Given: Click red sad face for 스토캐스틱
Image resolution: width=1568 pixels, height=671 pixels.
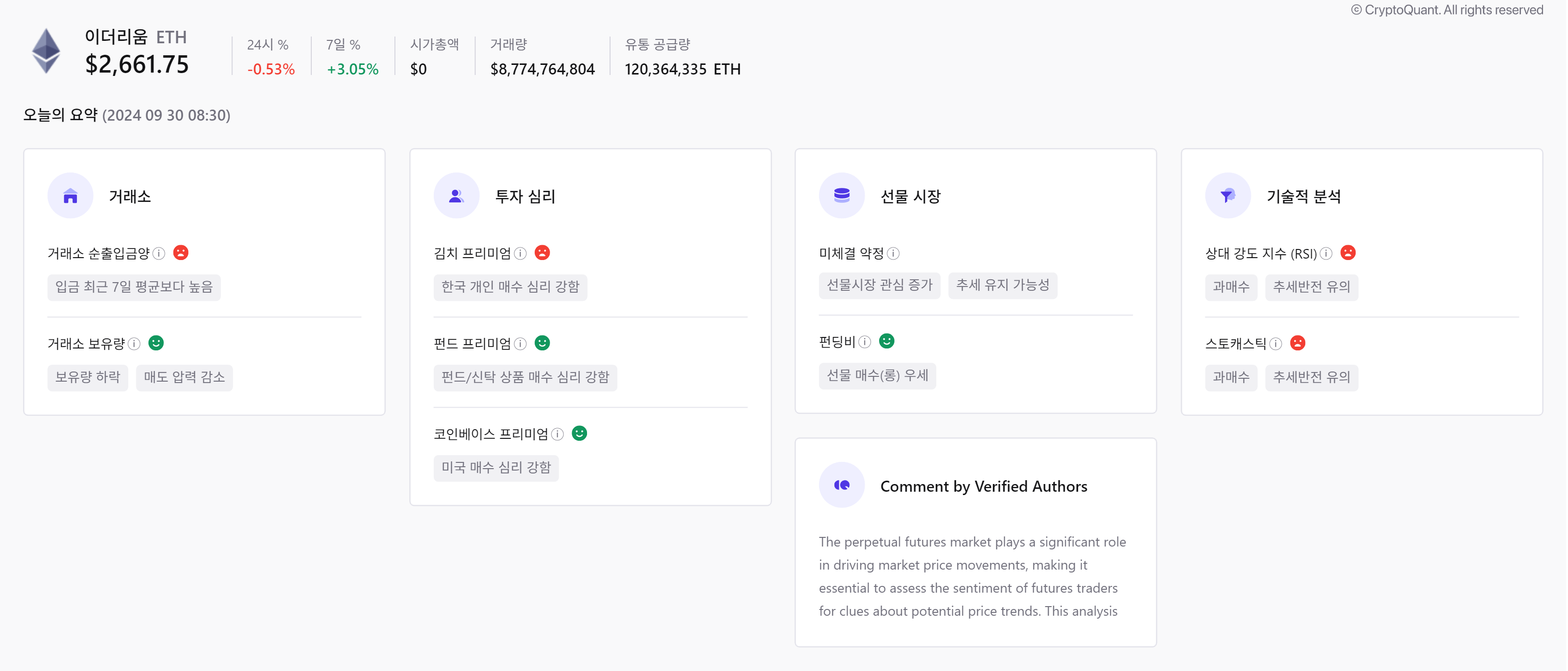Looking at the screenshot, I should point(1298,343).
